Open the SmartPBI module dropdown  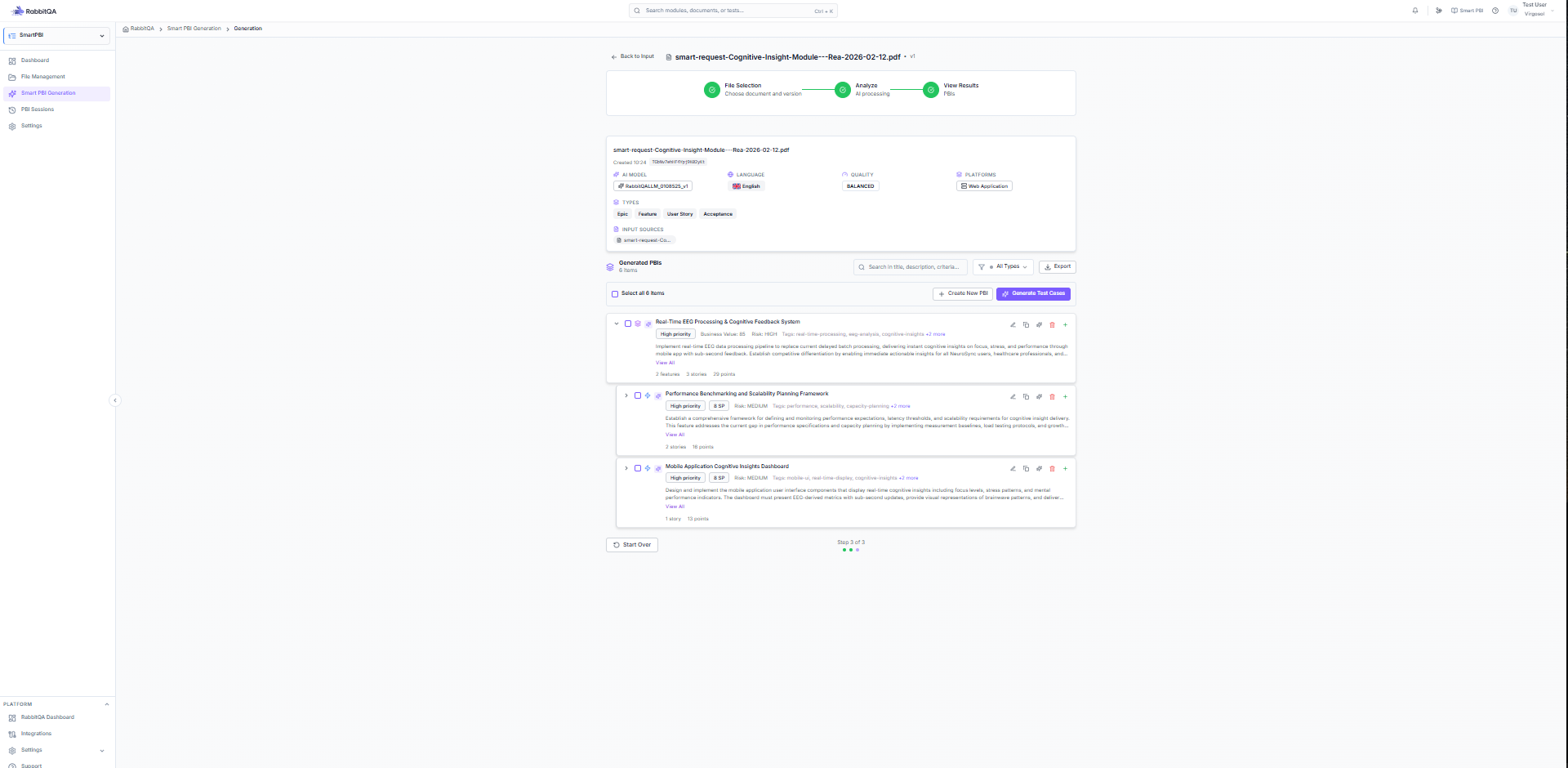56,36
